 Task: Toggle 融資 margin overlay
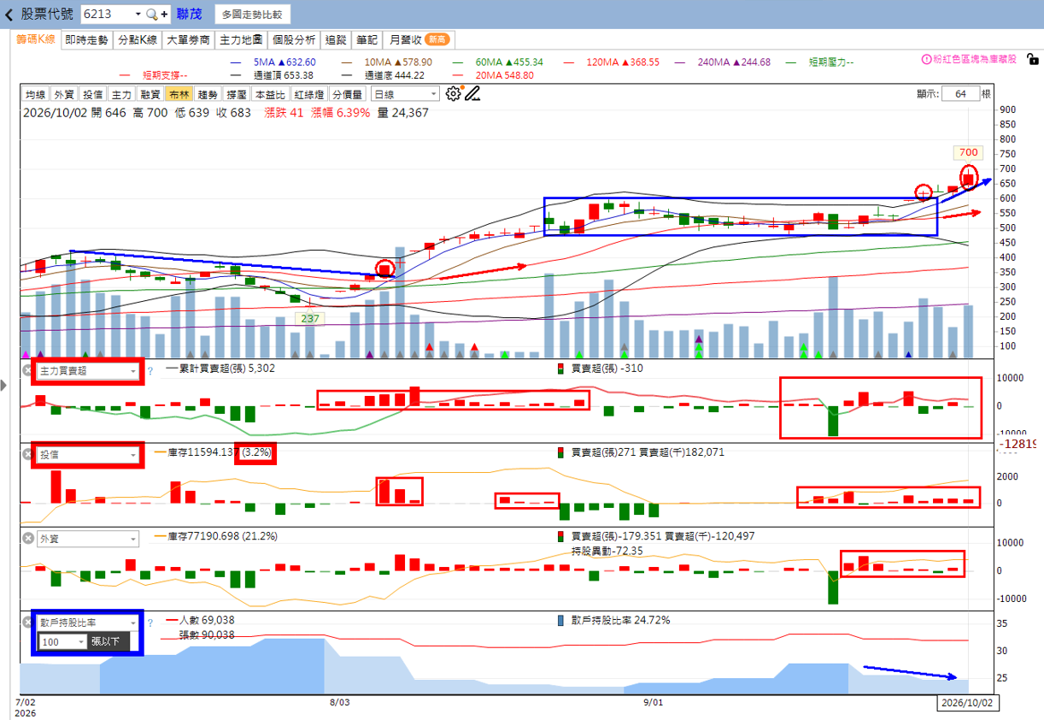coord(150,95)
